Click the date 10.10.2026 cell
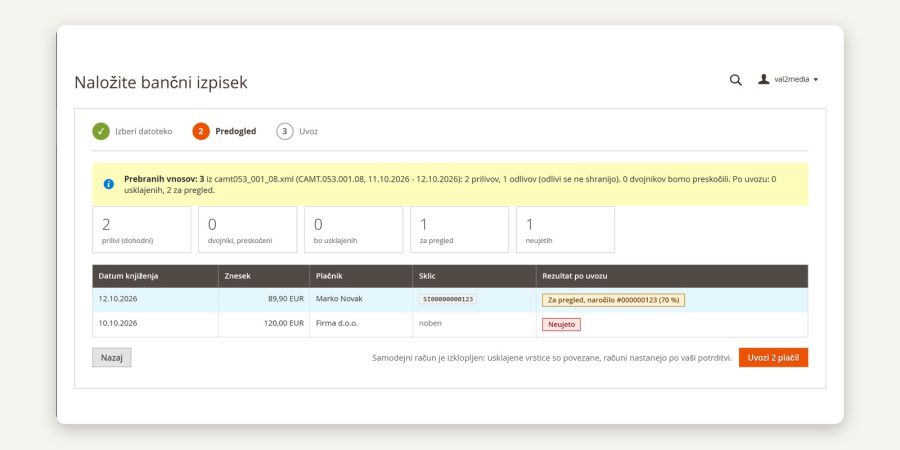 [155, 324]
